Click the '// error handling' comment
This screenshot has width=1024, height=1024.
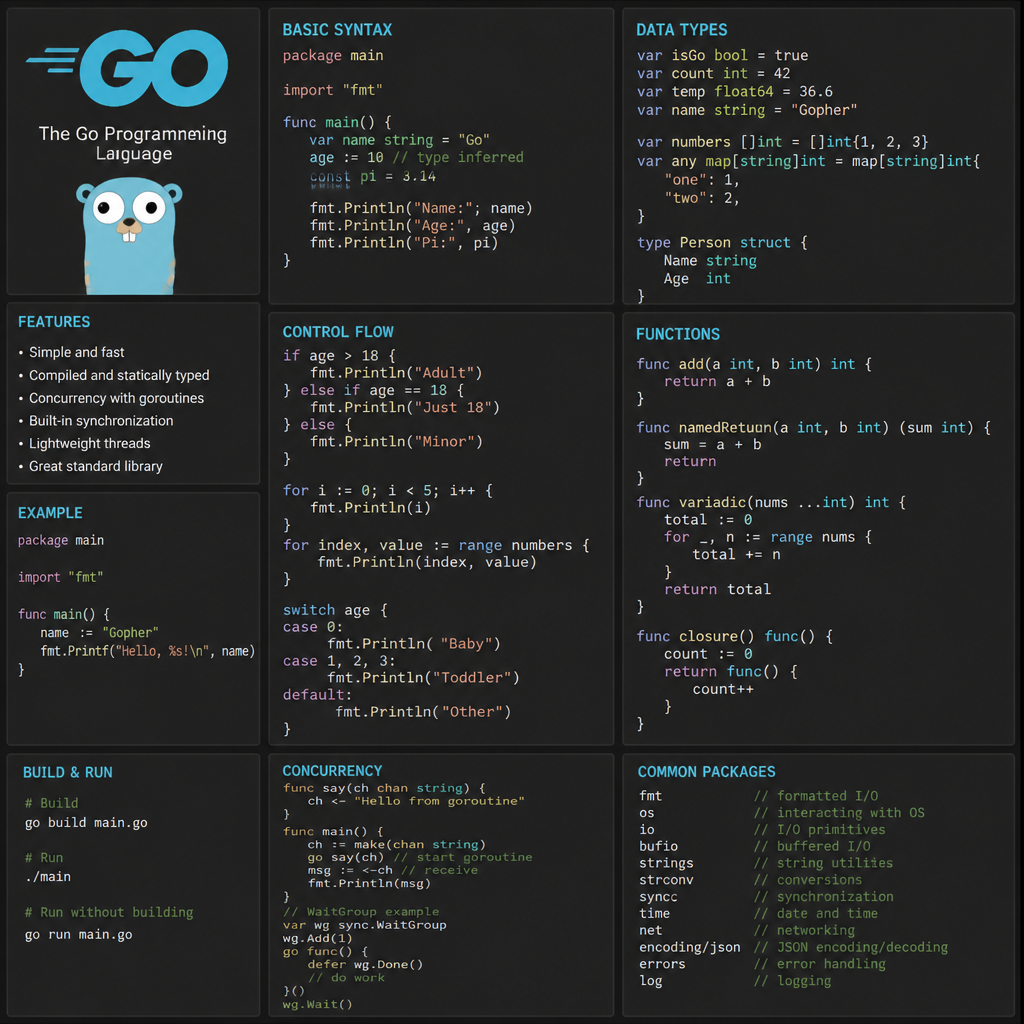coord(820,964)
